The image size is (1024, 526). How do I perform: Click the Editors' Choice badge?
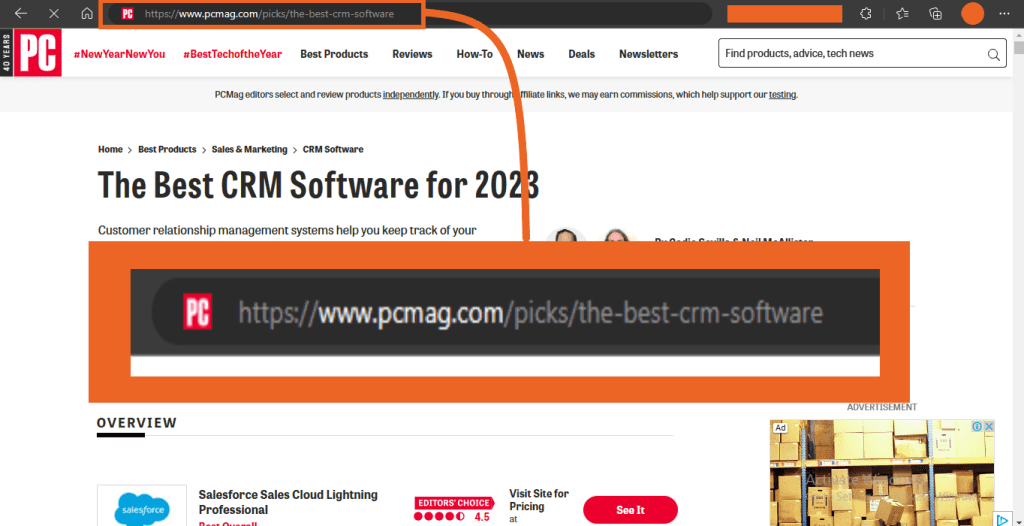453,503
